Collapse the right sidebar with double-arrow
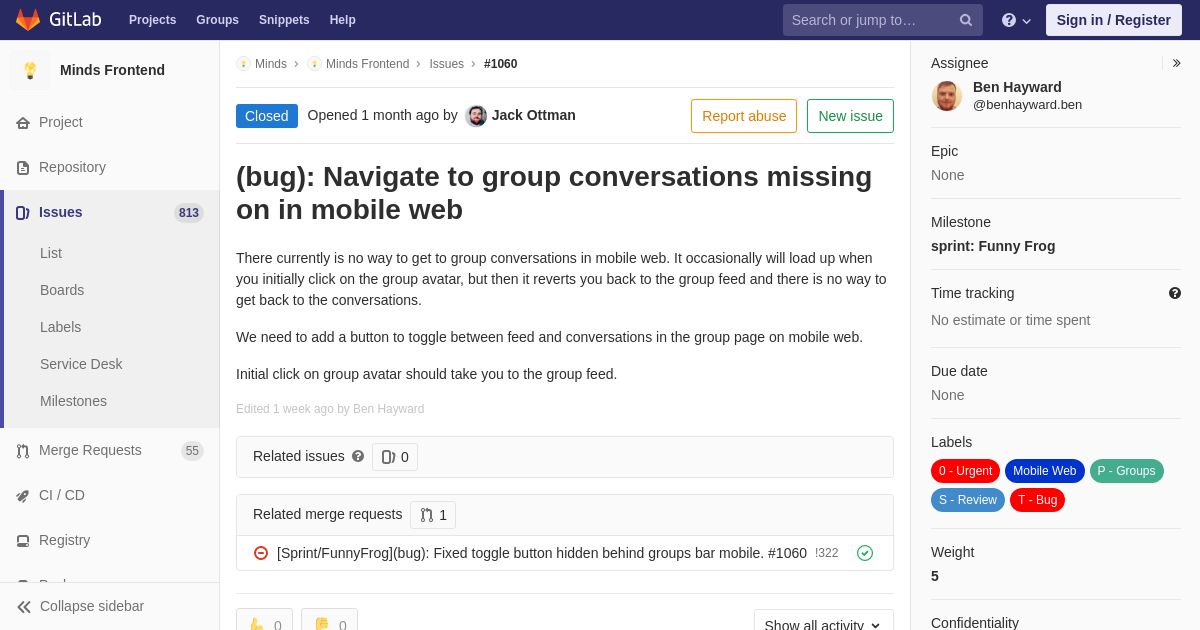This screenshot has width=1200, height=630. tap(1176, 63)
